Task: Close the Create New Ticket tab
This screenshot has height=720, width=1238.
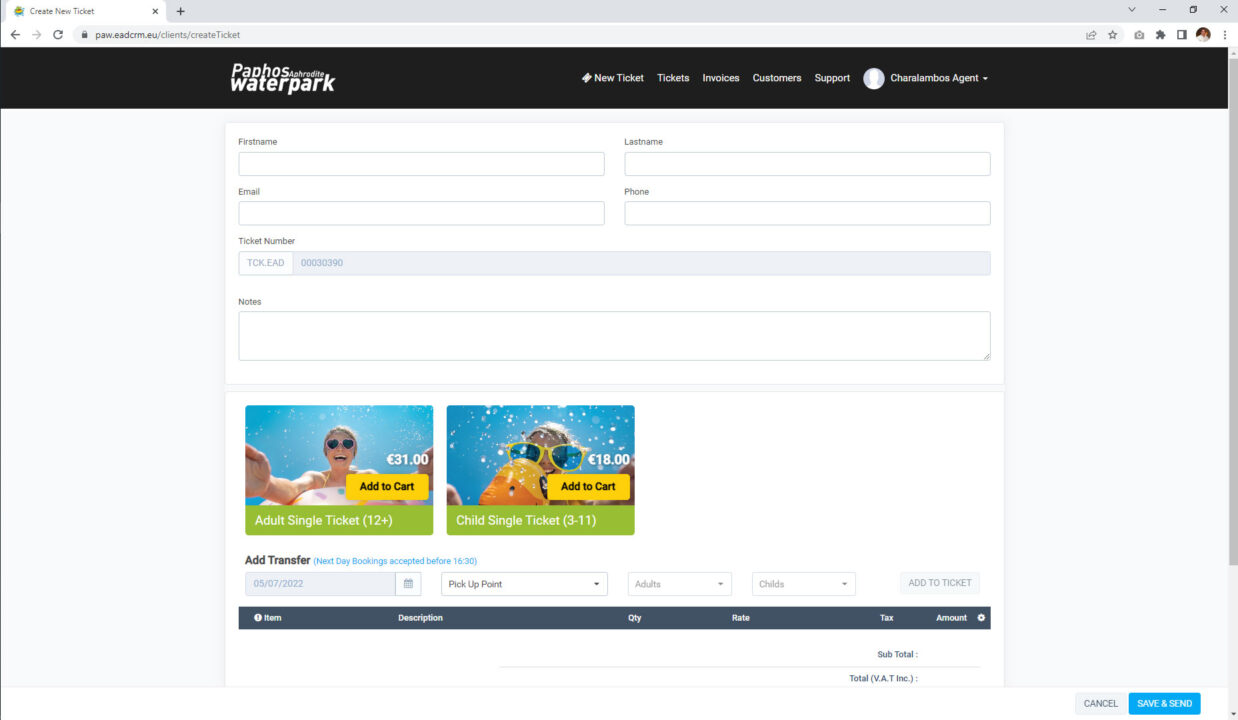Action: pyautogui.click(x=156, y=11)
